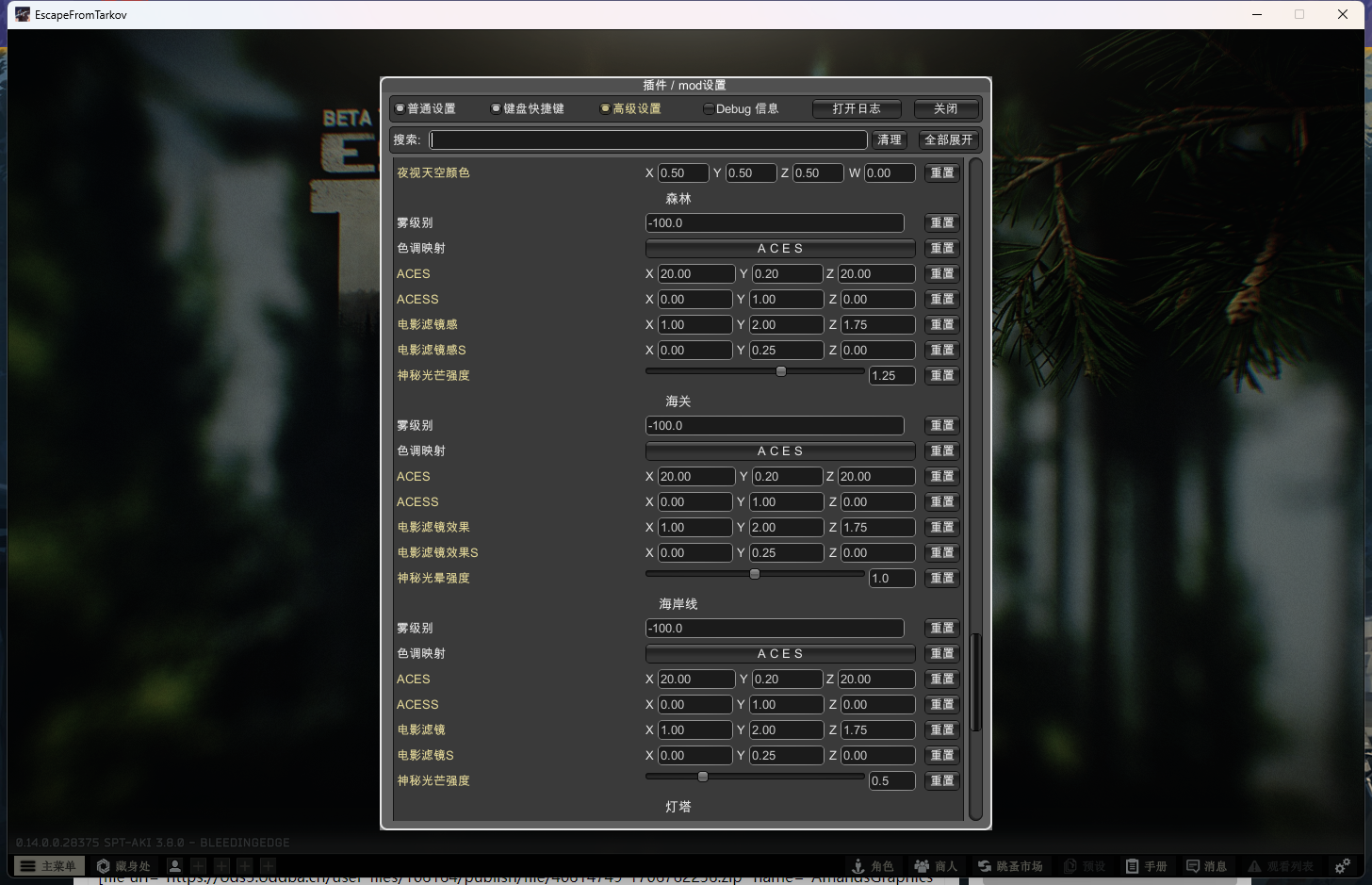This screenshot has width=1372, height=885.
Task: Click the 夜视天空颜色 setting label
Action: 433,172
